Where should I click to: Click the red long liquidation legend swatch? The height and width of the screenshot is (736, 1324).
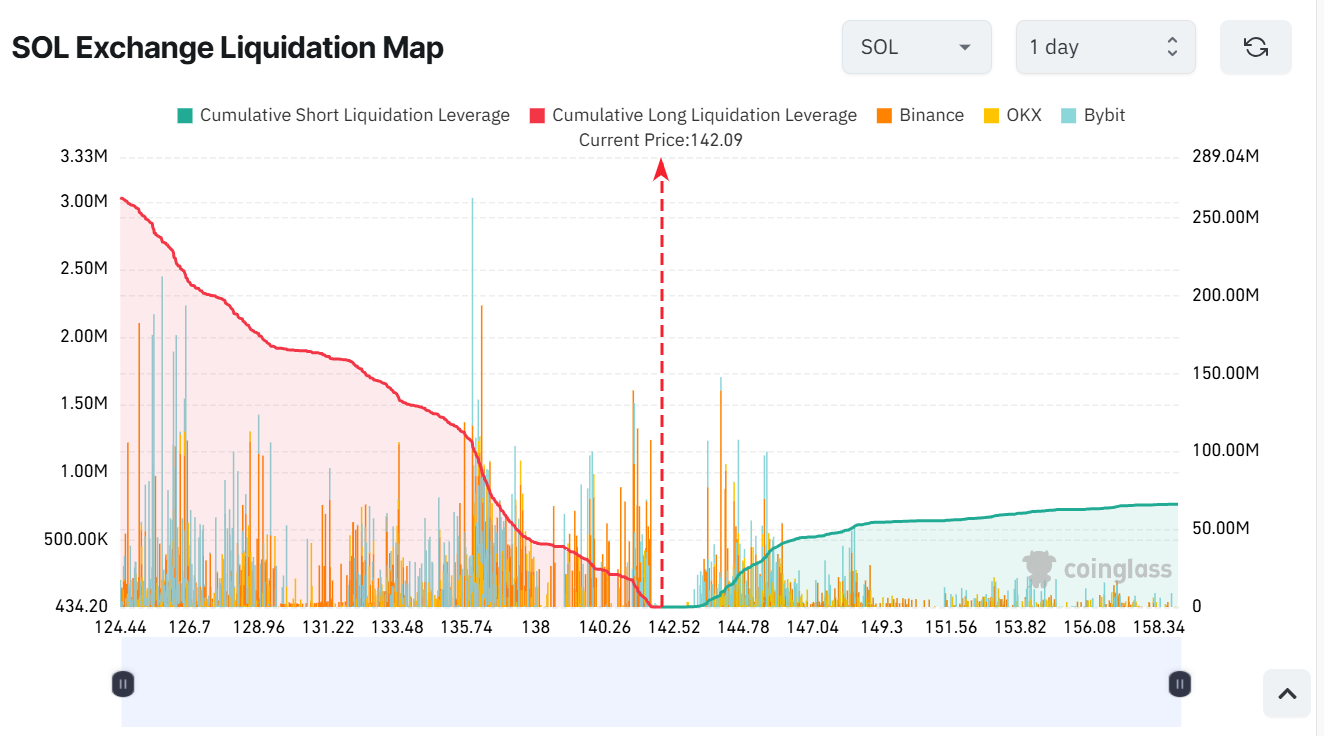[x=537, y=115]
